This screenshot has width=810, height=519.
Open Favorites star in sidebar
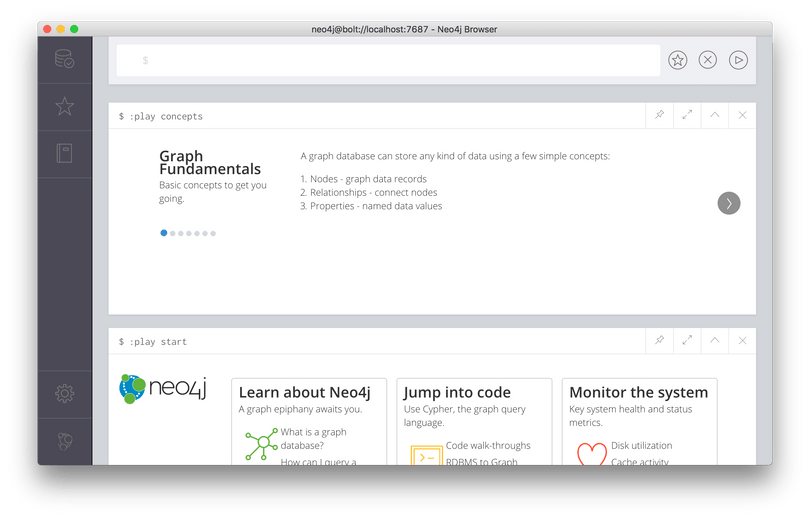click(65, 106)
